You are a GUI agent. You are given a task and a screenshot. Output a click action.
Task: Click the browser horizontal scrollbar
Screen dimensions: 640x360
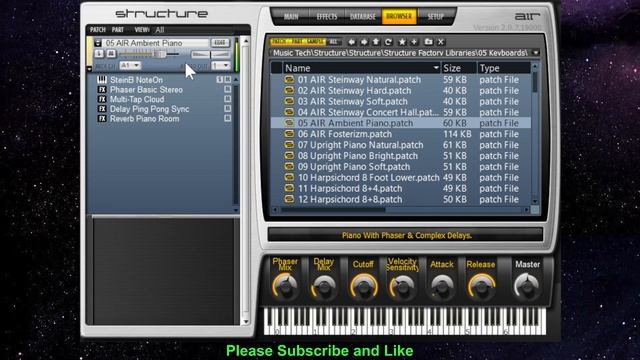click(x=333, y=210)
